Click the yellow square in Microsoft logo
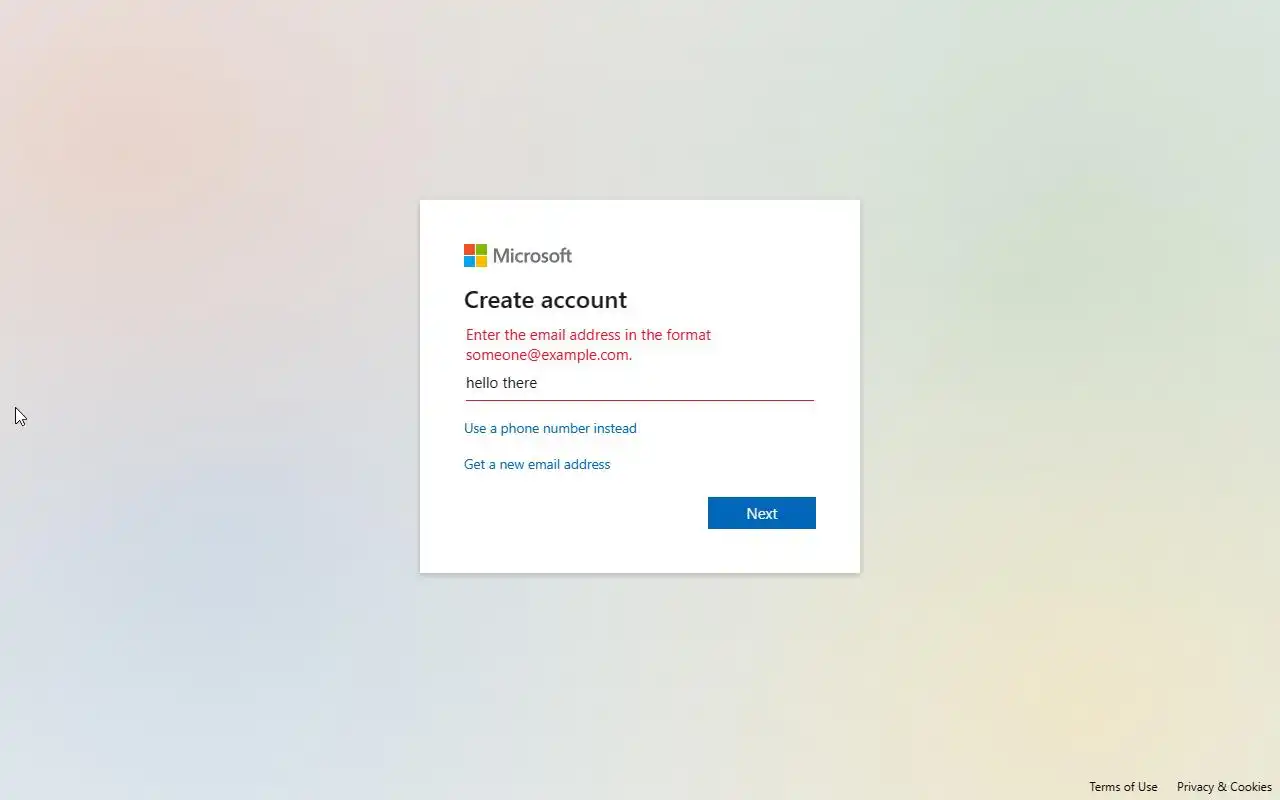Screen dimensions: 1280x800 pos(481,262)
